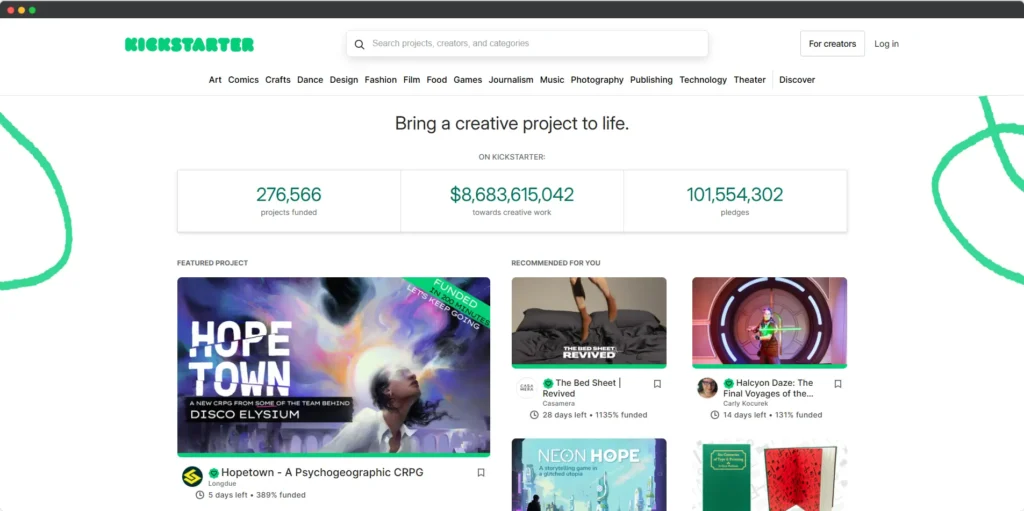The width and height of the screenshot is (1024, 511).
Task: Click the Casamera creator name
Action: 558,404
